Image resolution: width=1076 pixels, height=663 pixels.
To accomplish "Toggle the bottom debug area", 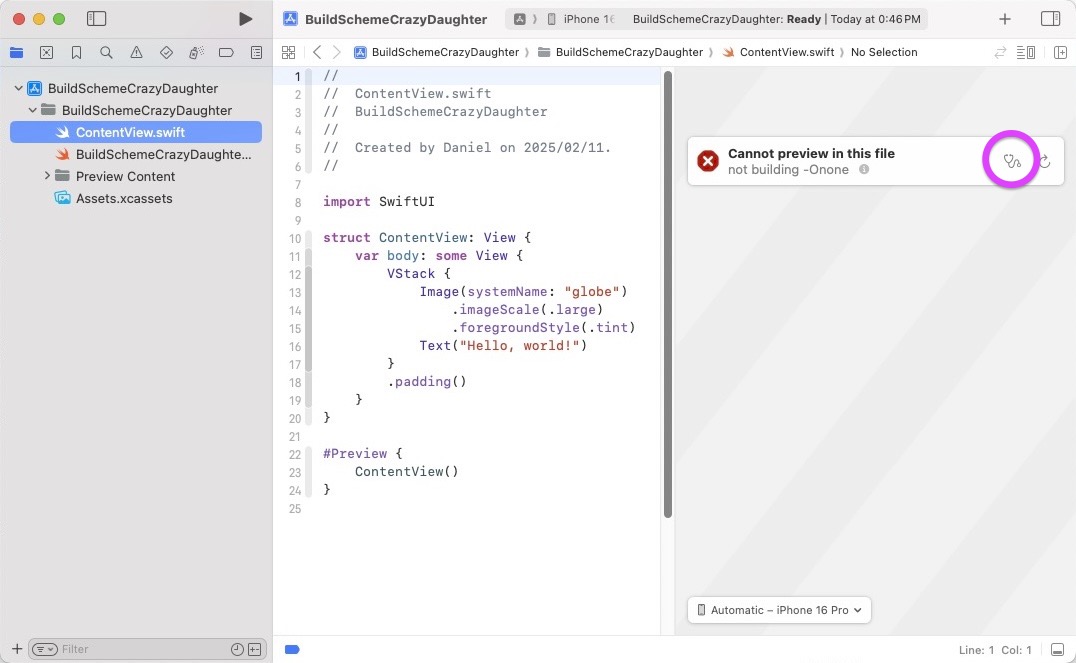I will point(1057,649).
